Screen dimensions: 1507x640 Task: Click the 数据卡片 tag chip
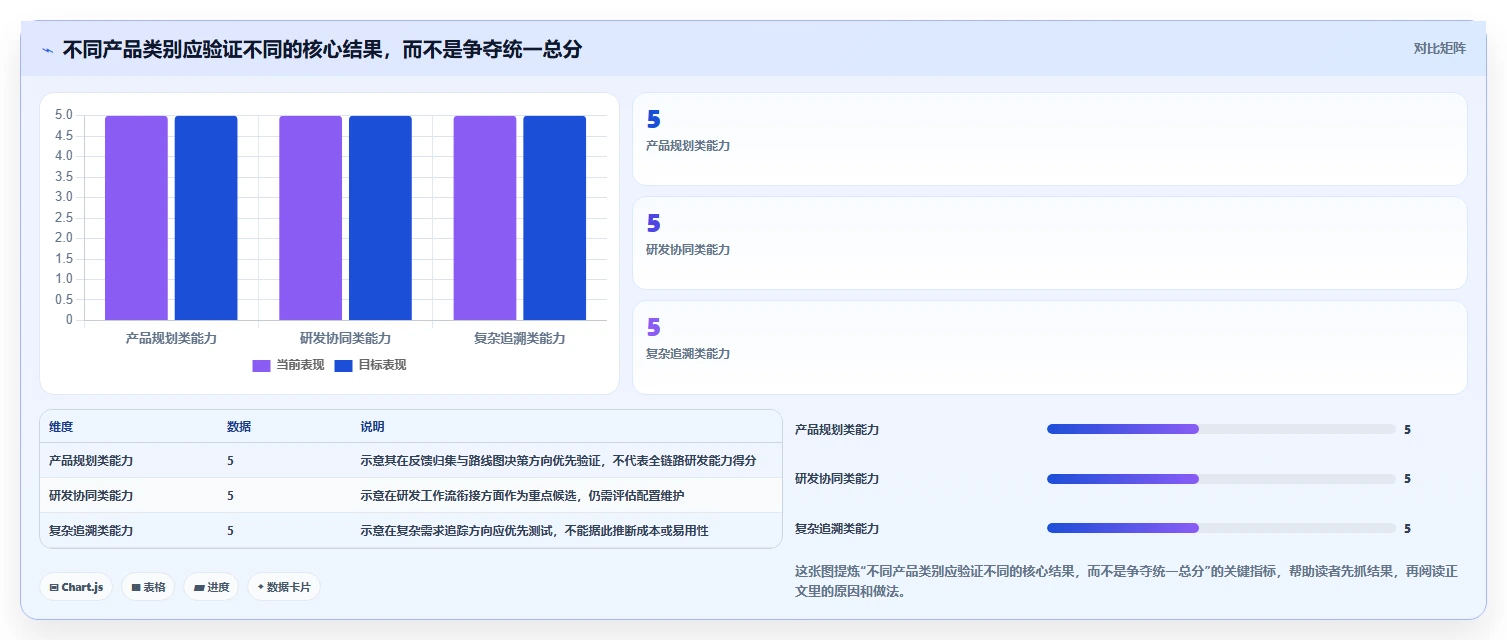(x=284, y=587)
